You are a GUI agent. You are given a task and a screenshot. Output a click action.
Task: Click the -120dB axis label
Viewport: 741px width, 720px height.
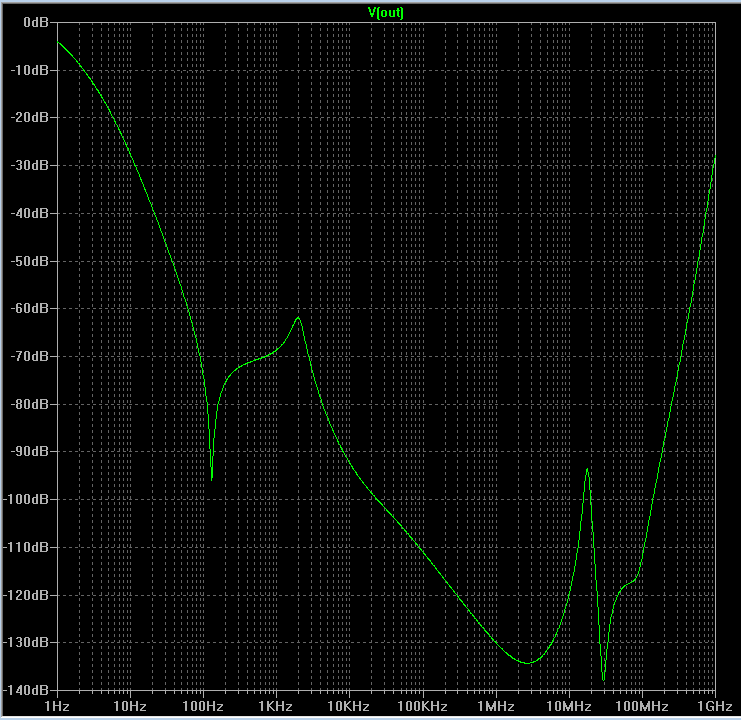tap(26, 595)
